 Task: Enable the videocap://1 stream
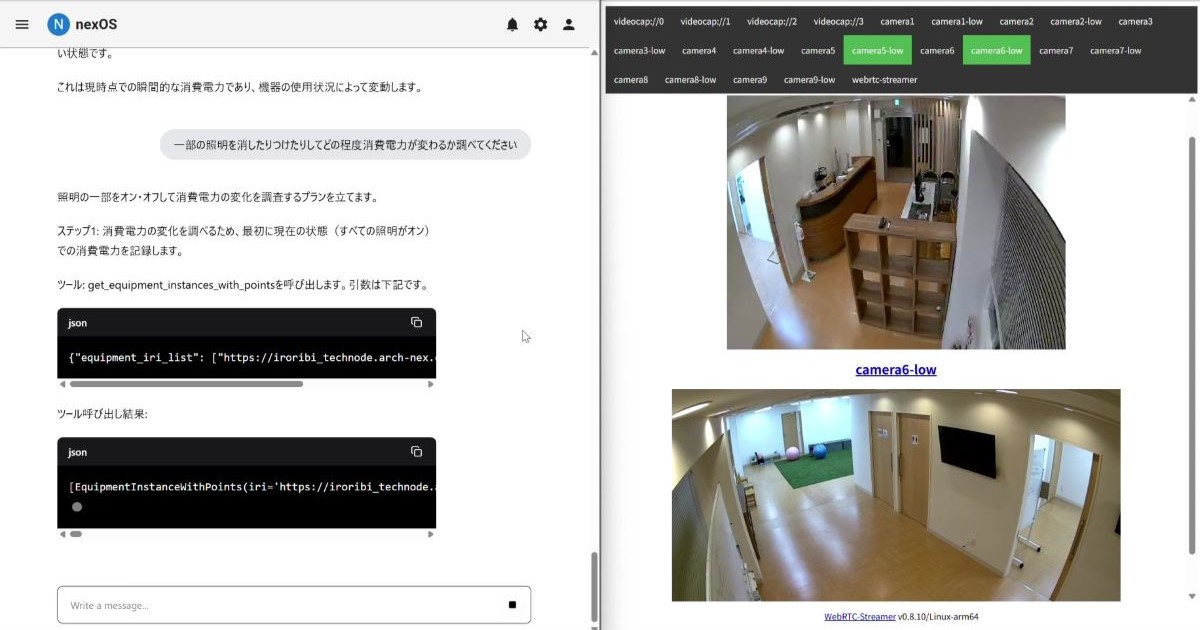(706, 21)
